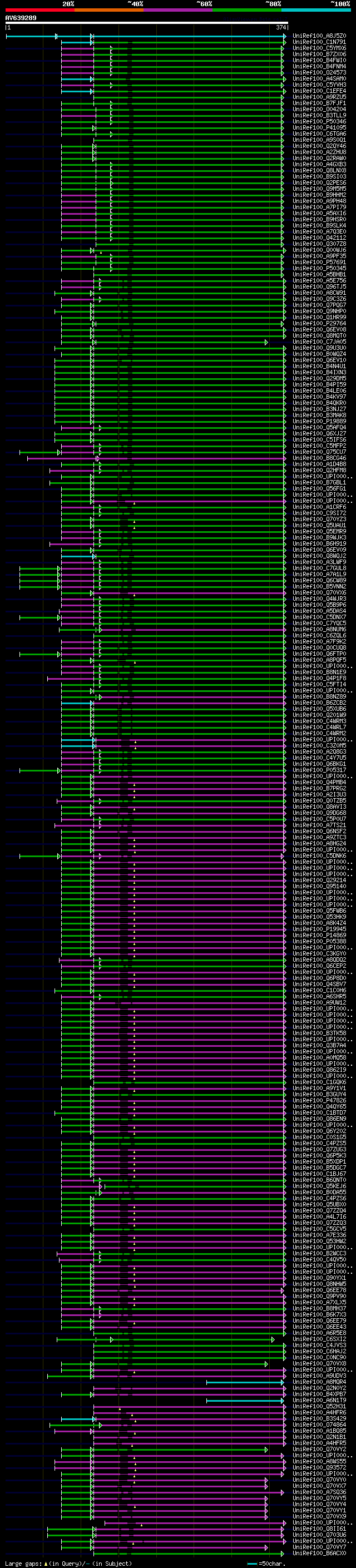Viewport: 356px width, 1568px height.
Task: Click the red 20% identity legend bar
Action: (x=39, y=10)
